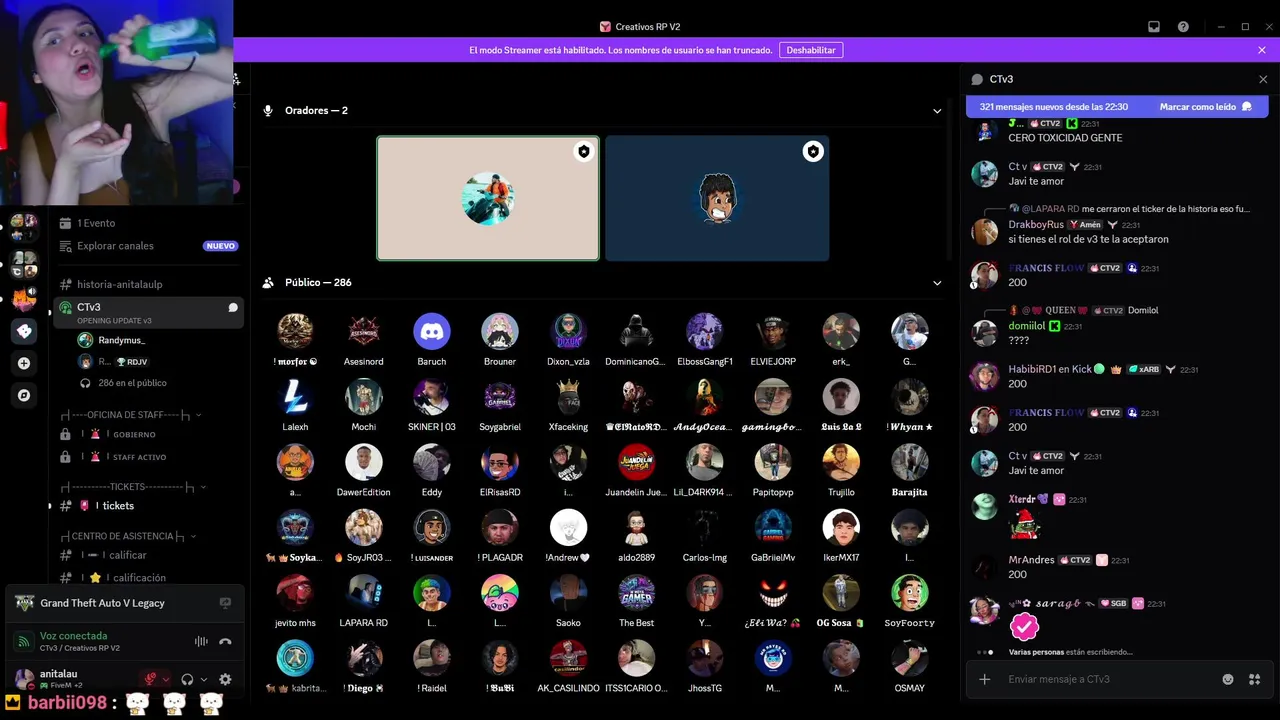Select the second speaker tile with cartoon avatar
This screenshot has height=720, width=1280.
(717, 198)
